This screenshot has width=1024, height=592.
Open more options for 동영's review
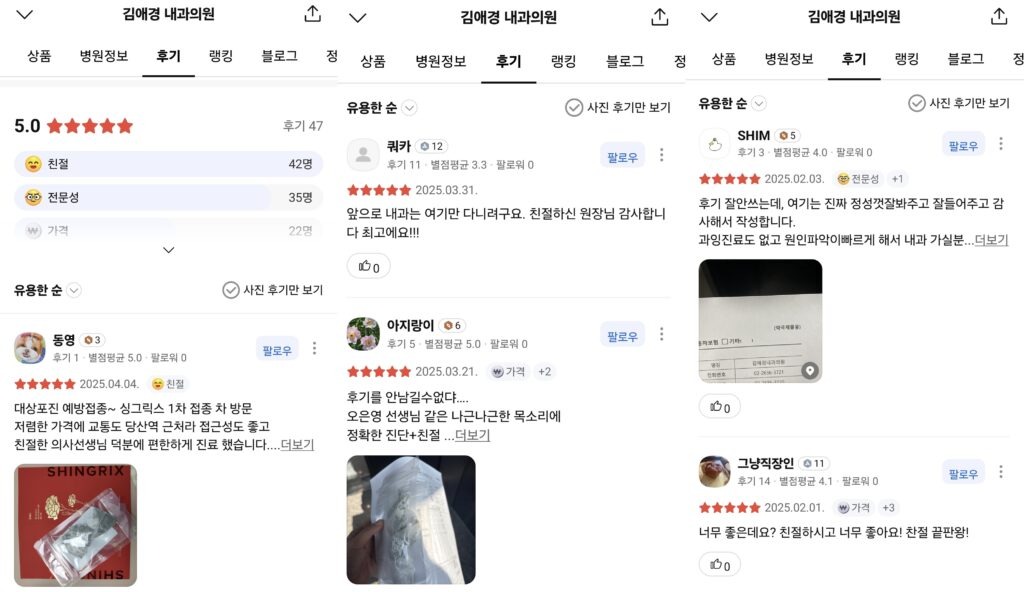point(314,348)
